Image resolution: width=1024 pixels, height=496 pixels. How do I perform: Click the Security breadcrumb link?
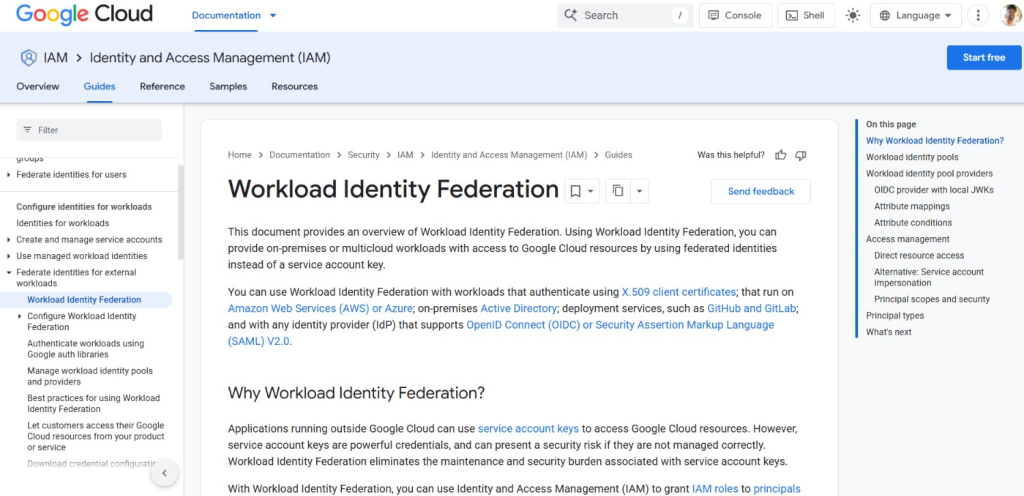pyautogui.click(x=363, y=155)
